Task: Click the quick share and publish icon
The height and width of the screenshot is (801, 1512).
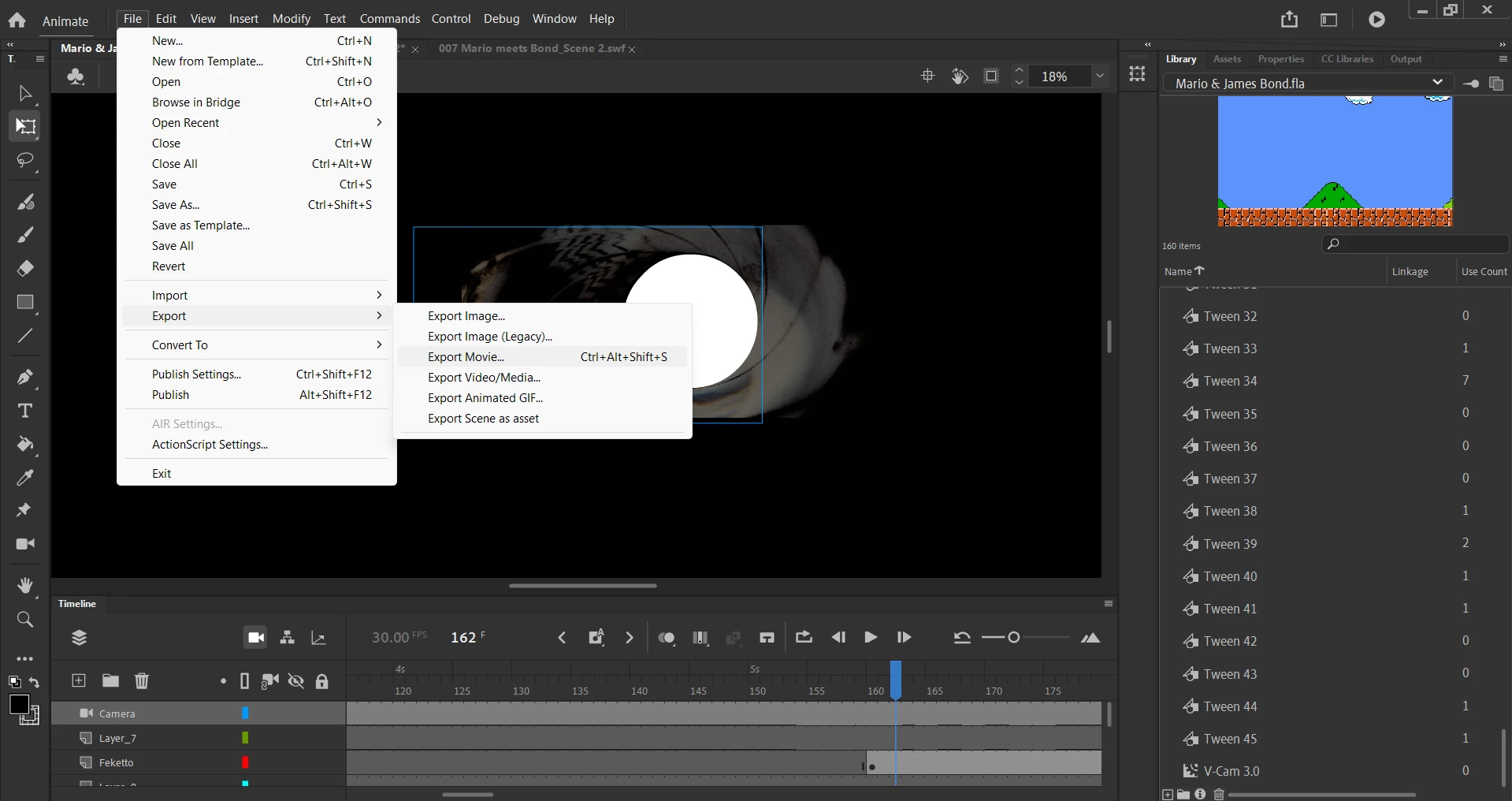Action: click(x=1289, y=20)
